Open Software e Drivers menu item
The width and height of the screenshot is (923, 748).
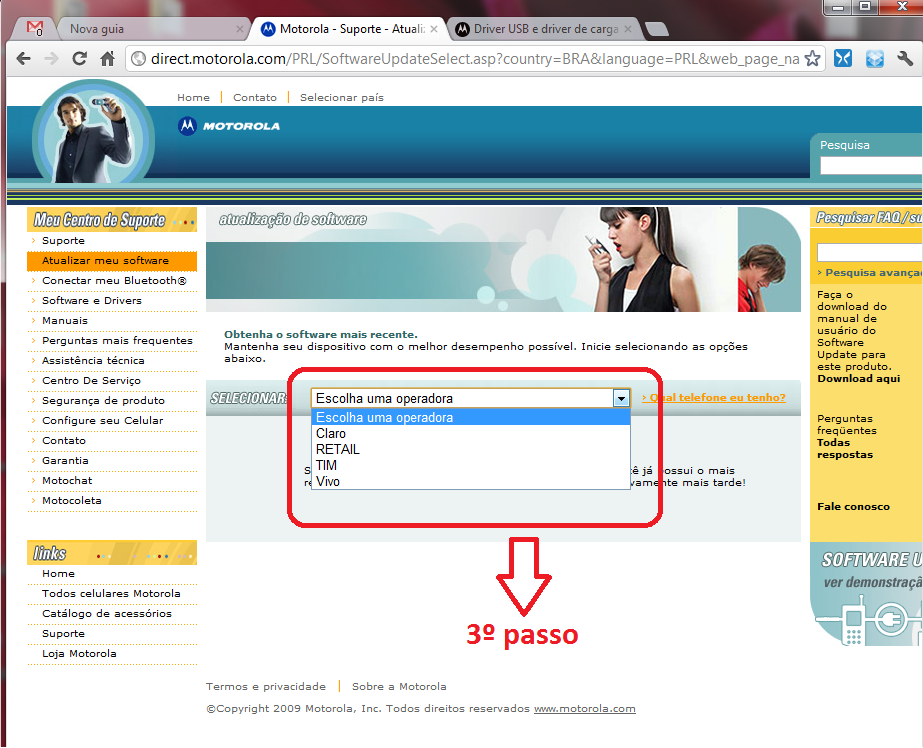[91, 301]
